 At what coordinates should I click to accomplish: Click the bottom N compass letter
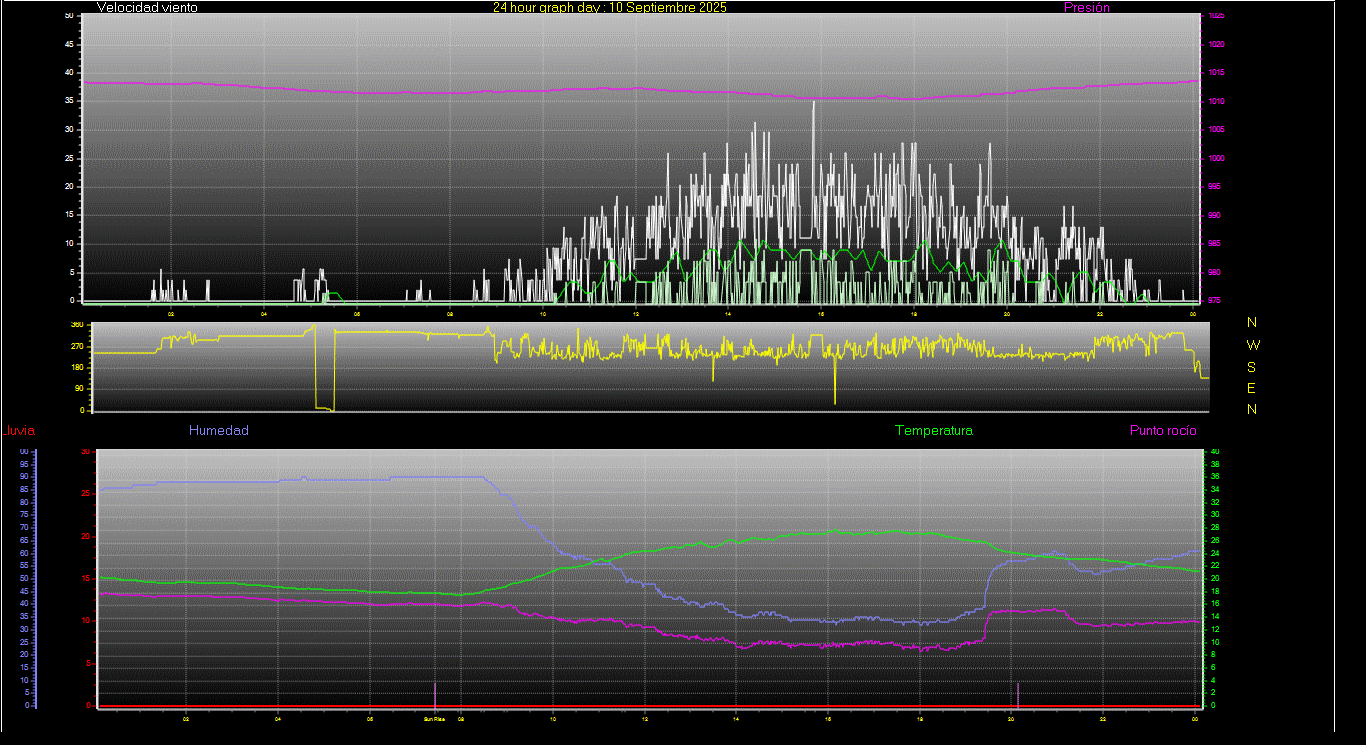pyautogui.click(x=1252, y=409)
